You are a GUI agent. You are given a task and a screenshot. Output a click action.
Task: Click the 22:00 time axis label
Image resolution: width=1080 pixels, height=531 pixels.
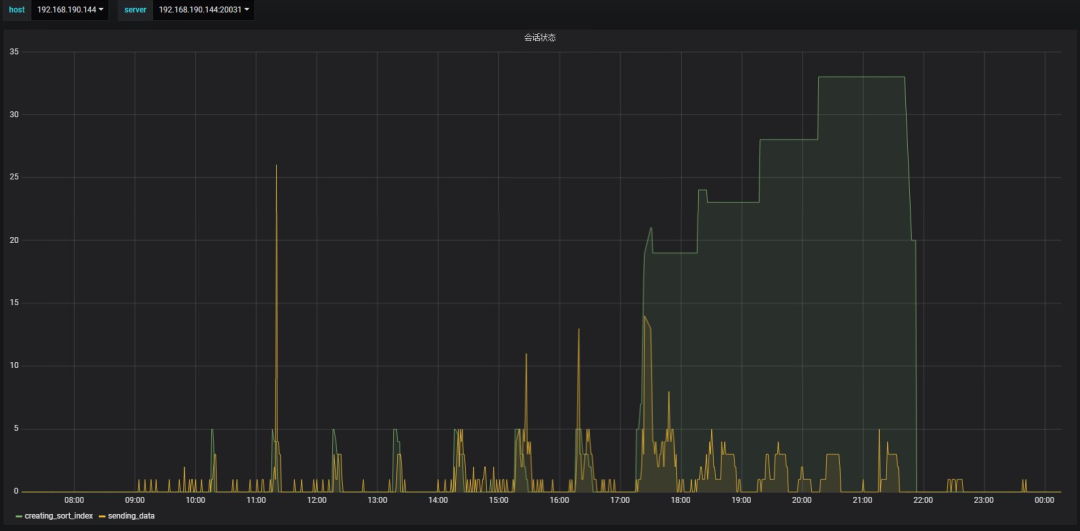pos(923,500)
